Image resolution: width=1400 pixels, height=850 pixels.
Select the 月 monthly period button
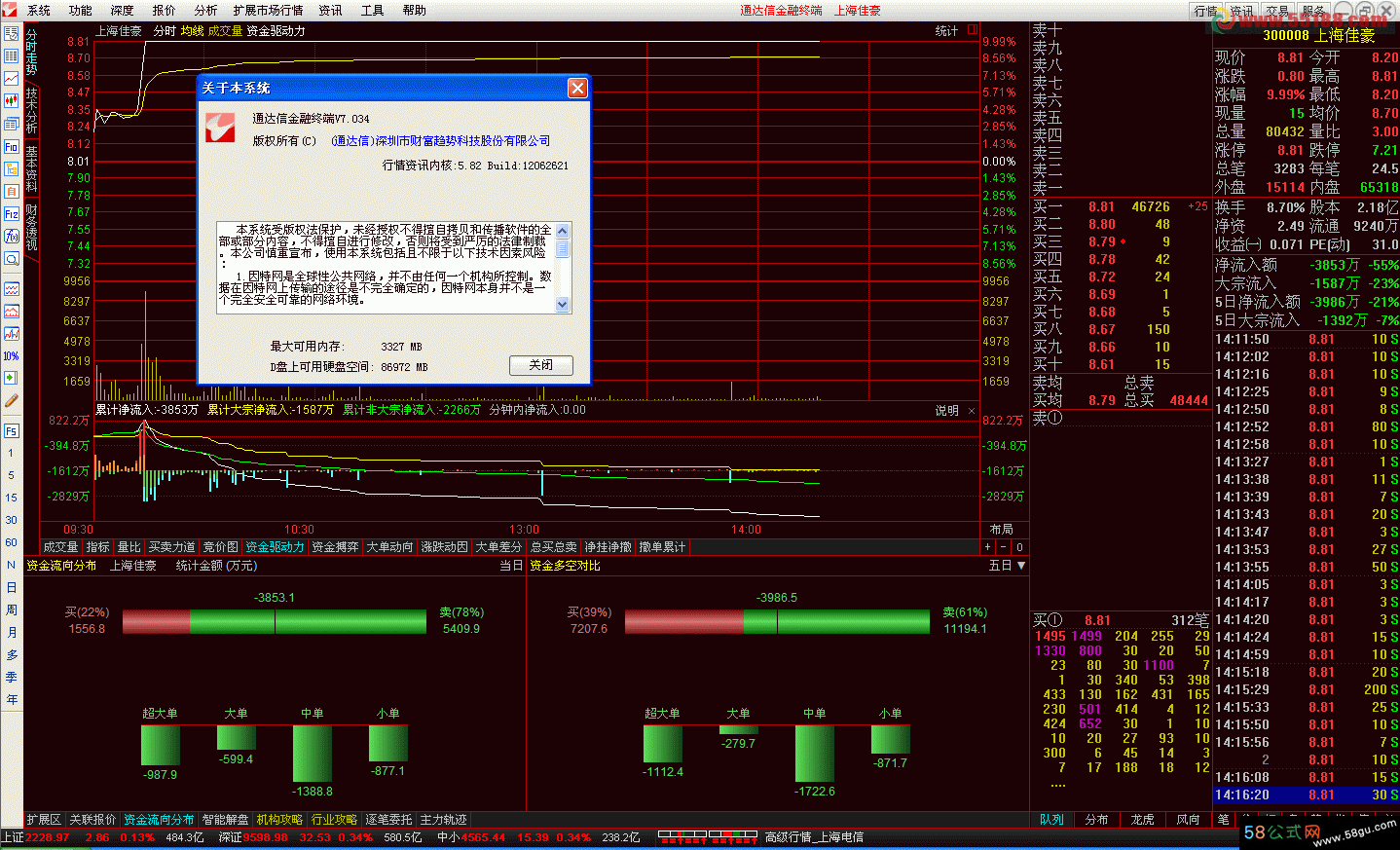(12, 632)
